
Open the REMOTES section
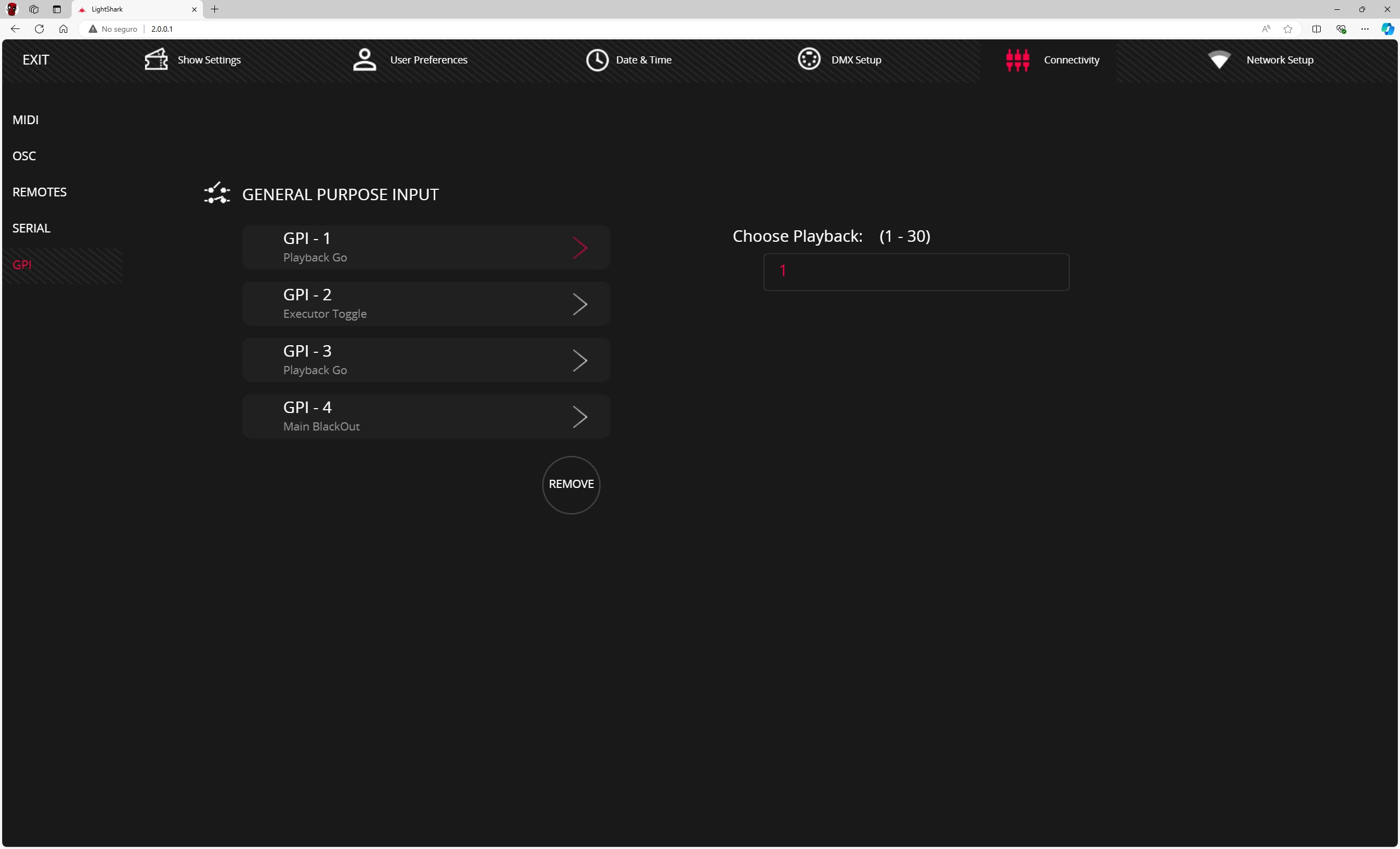pos(39,192)
